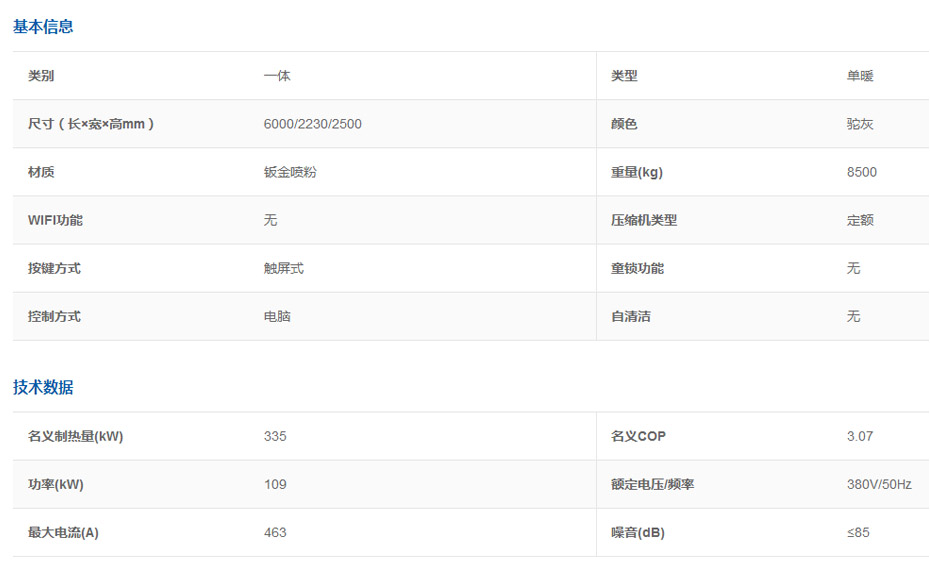Screen dimensions: 930x569
Task: Click the 463 maximum current value
Action: [275, 532]
